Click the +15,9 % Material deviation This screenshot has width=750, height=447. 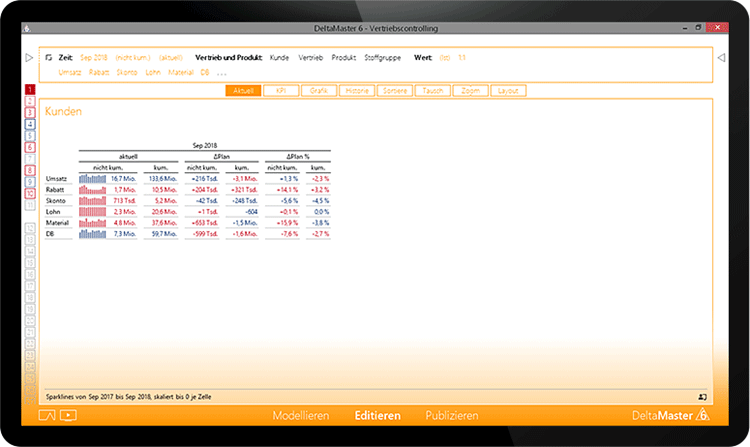coord(287,223)
